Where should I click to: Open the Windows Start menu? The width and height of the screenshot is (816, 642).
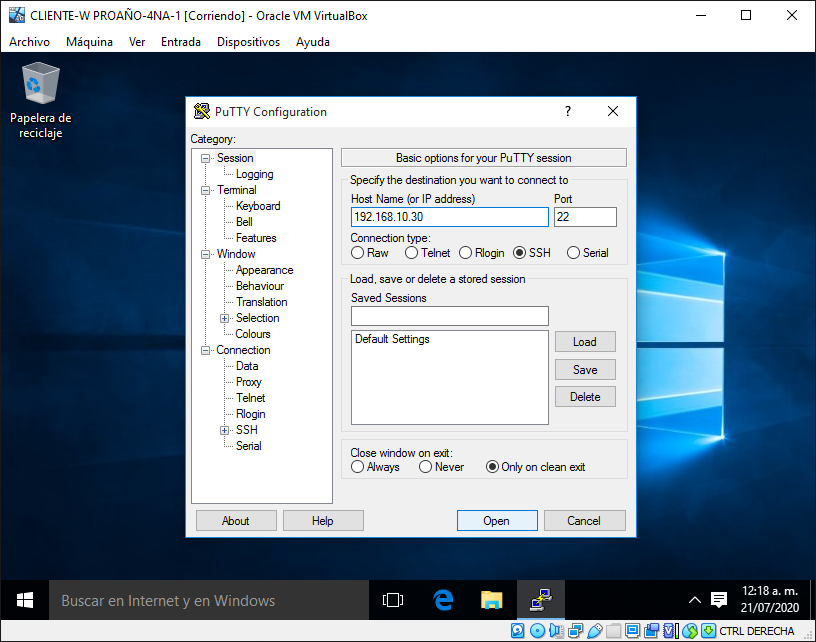tap(24, 600)
